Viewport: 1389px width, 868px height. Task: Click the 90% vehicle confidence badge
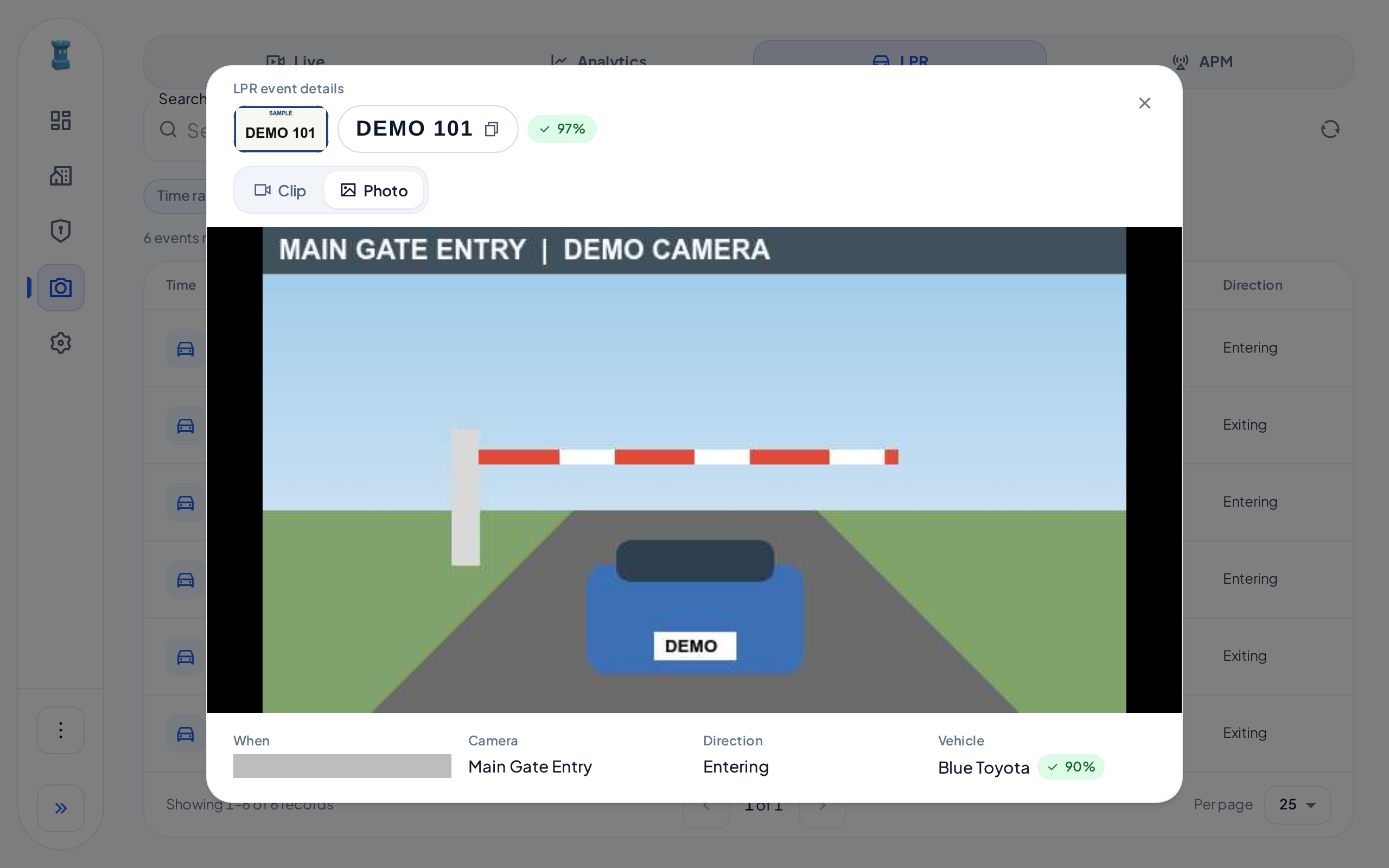pos(1071,767)
